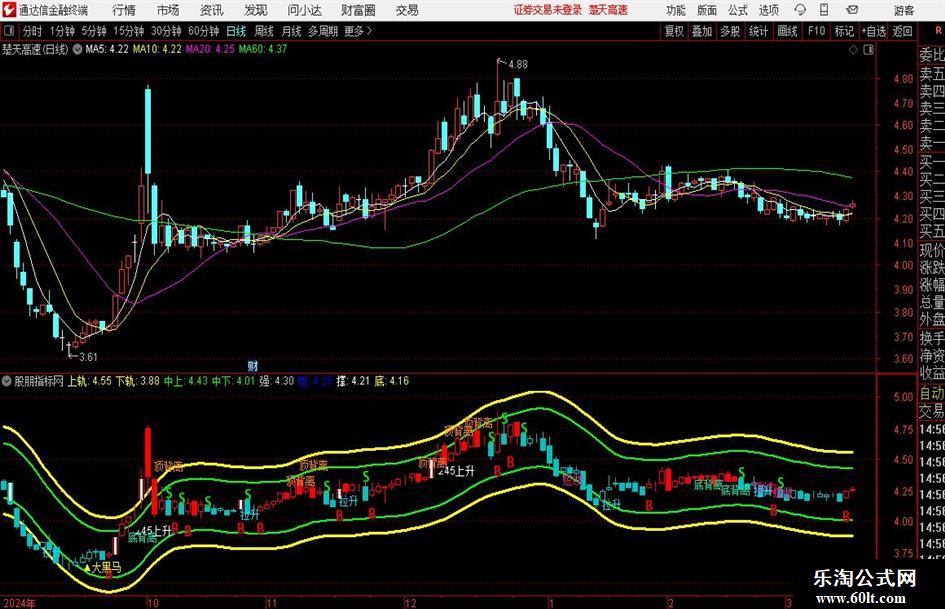Screen dimensions: 945x609
Task: Click the blue 财 marker below chart
Action: pyautogui.click(x=253, y=366)
